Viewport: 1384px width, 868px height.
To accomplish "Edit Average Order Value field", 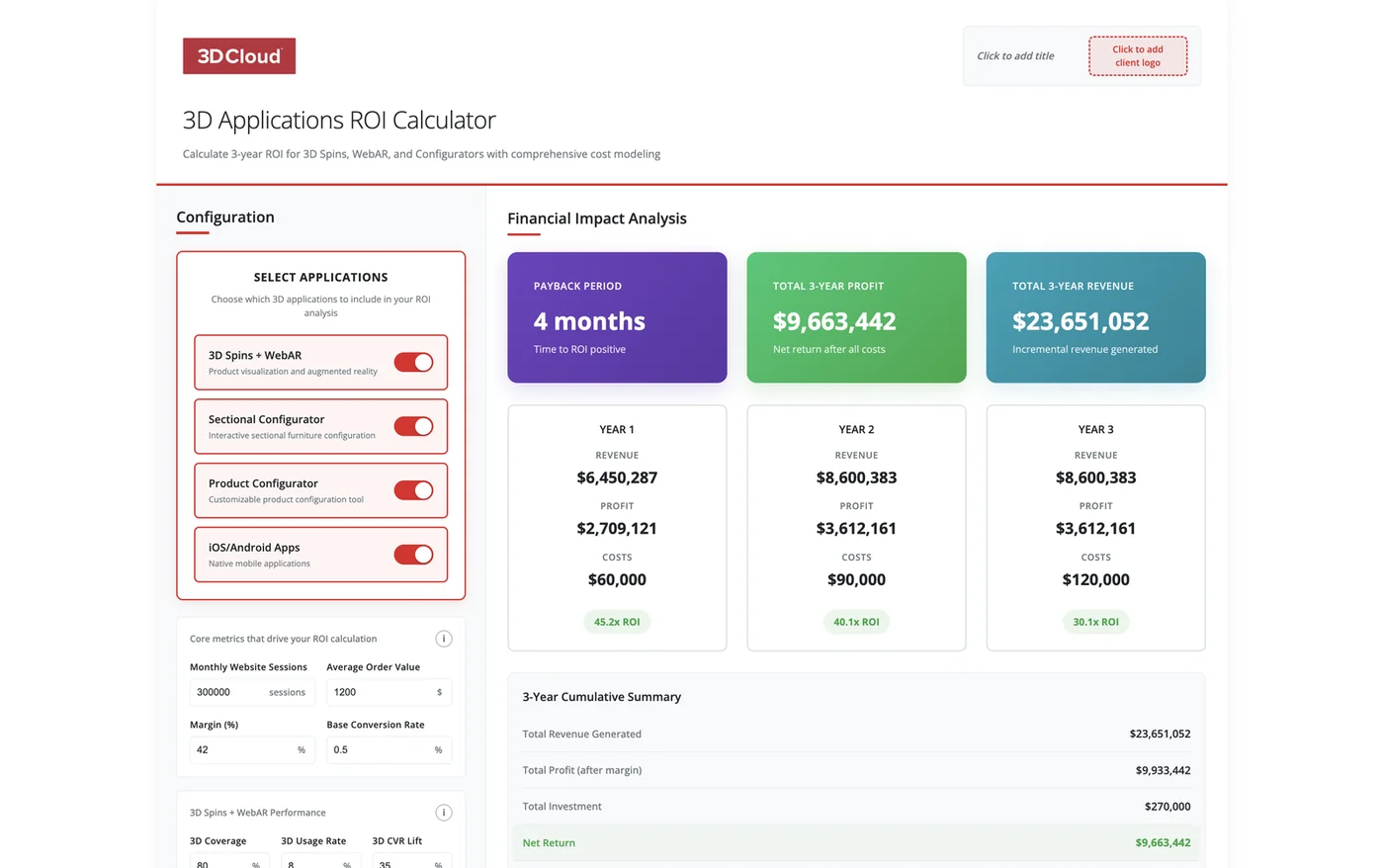I will [x=389, y=692].
